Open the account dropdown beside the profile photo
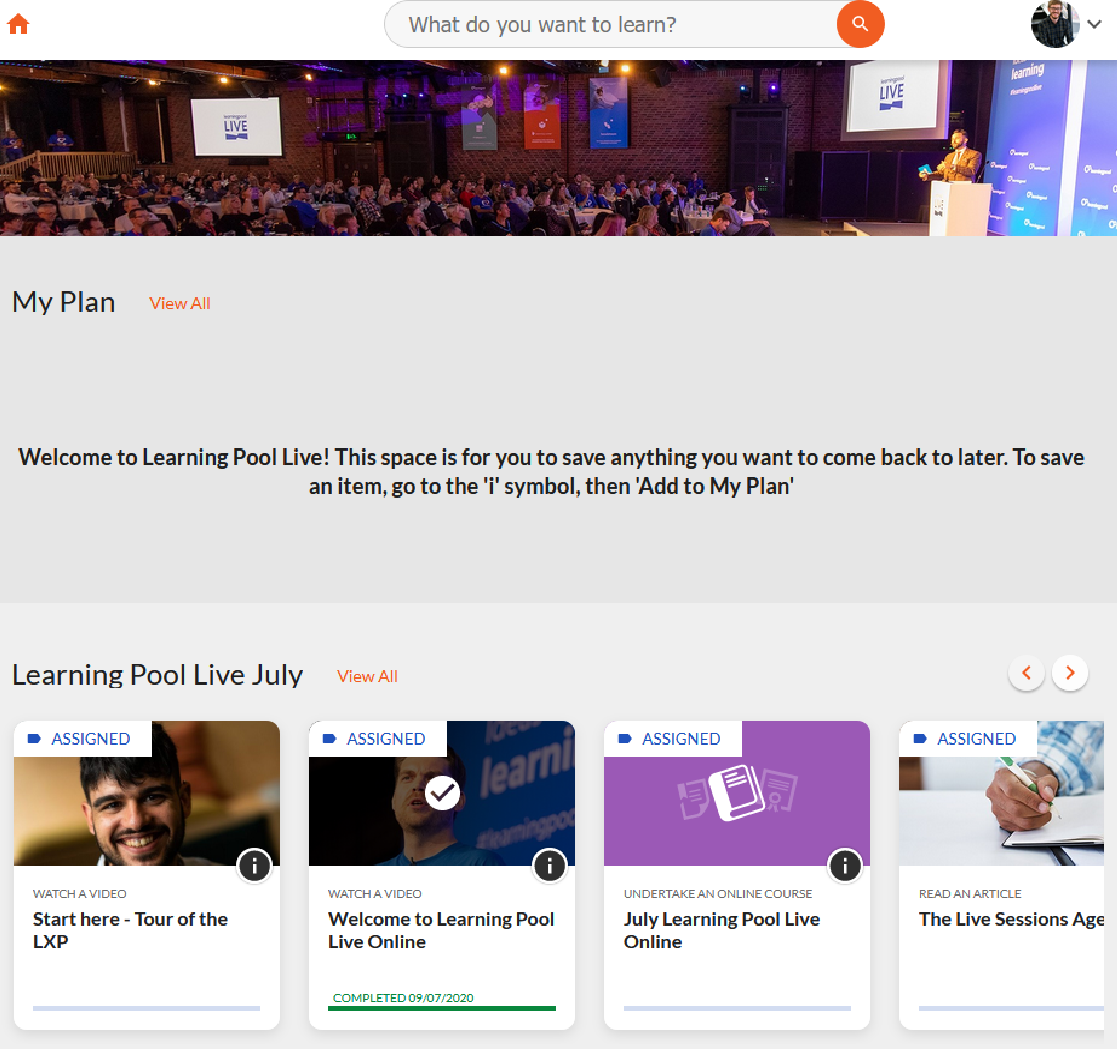Viewport: 1117px width, 1049px height. pyautogui.click(x=1092, y=24)
